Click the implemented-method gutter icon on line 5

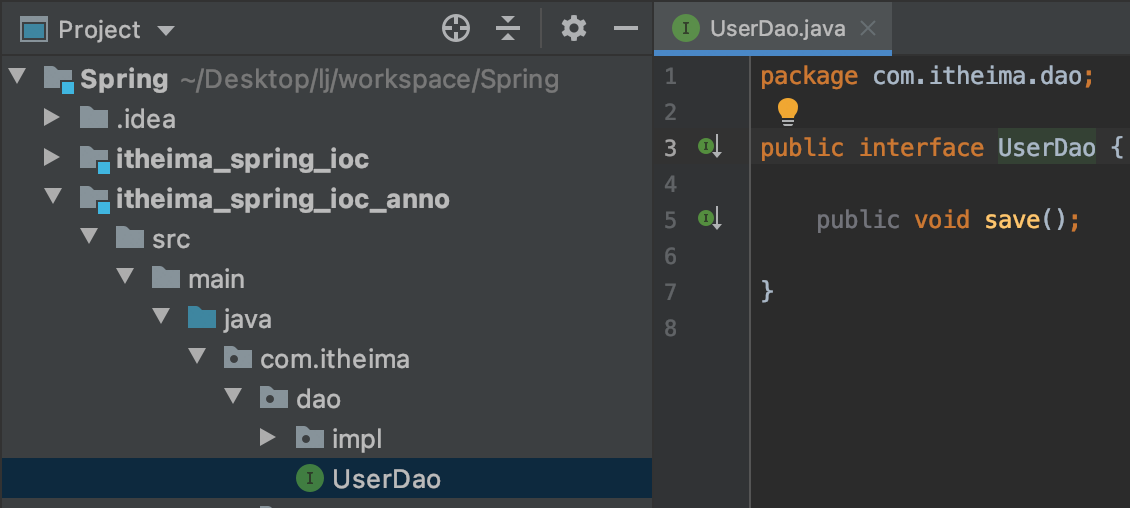click(709, 219)
